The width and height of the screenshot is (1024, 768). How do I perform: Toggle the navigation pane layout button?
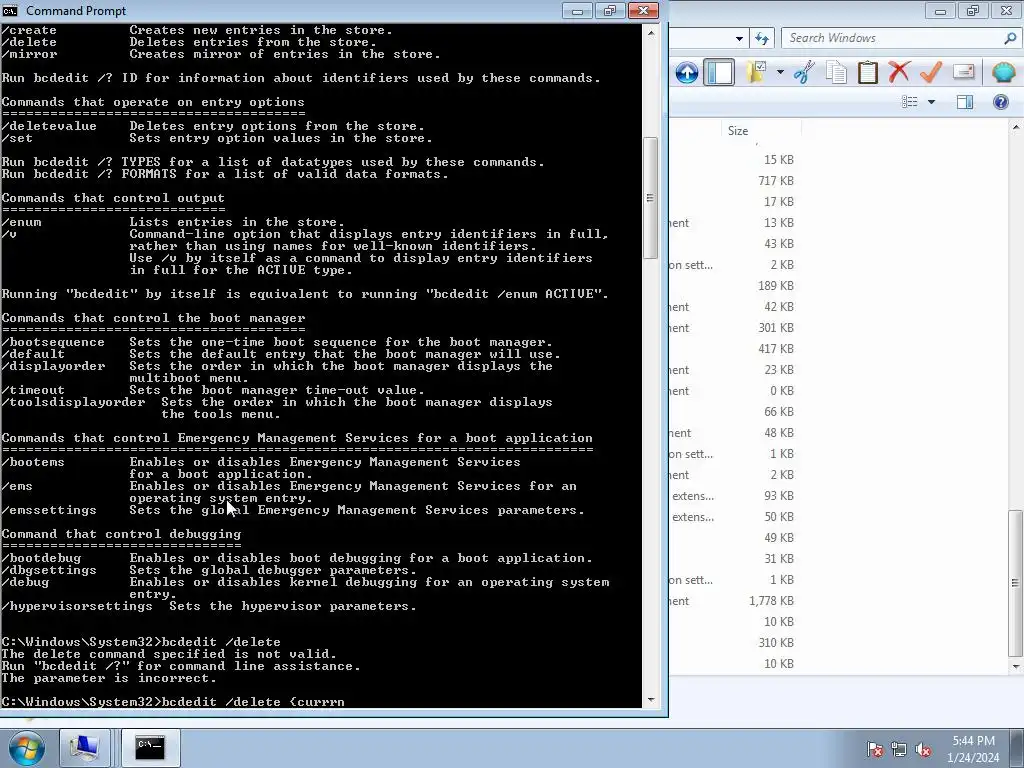[x=720, y=72]
